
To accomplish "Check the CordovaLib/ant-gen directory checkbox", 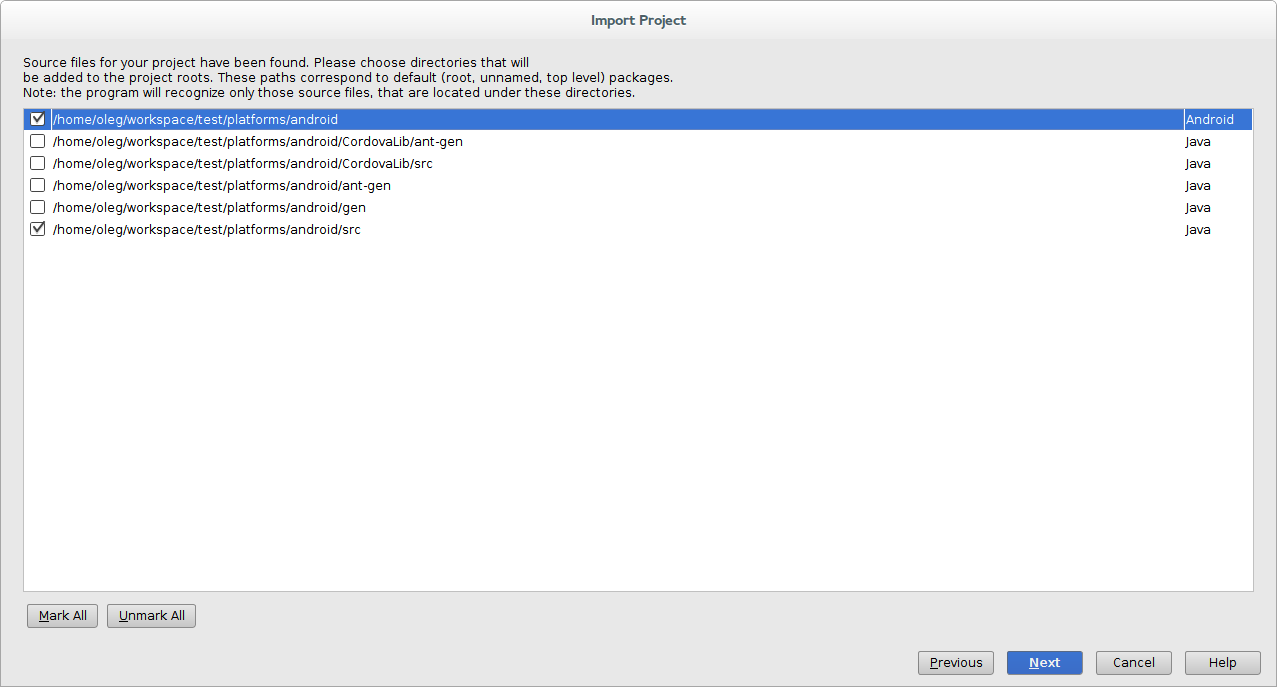I will pos(38,141).
